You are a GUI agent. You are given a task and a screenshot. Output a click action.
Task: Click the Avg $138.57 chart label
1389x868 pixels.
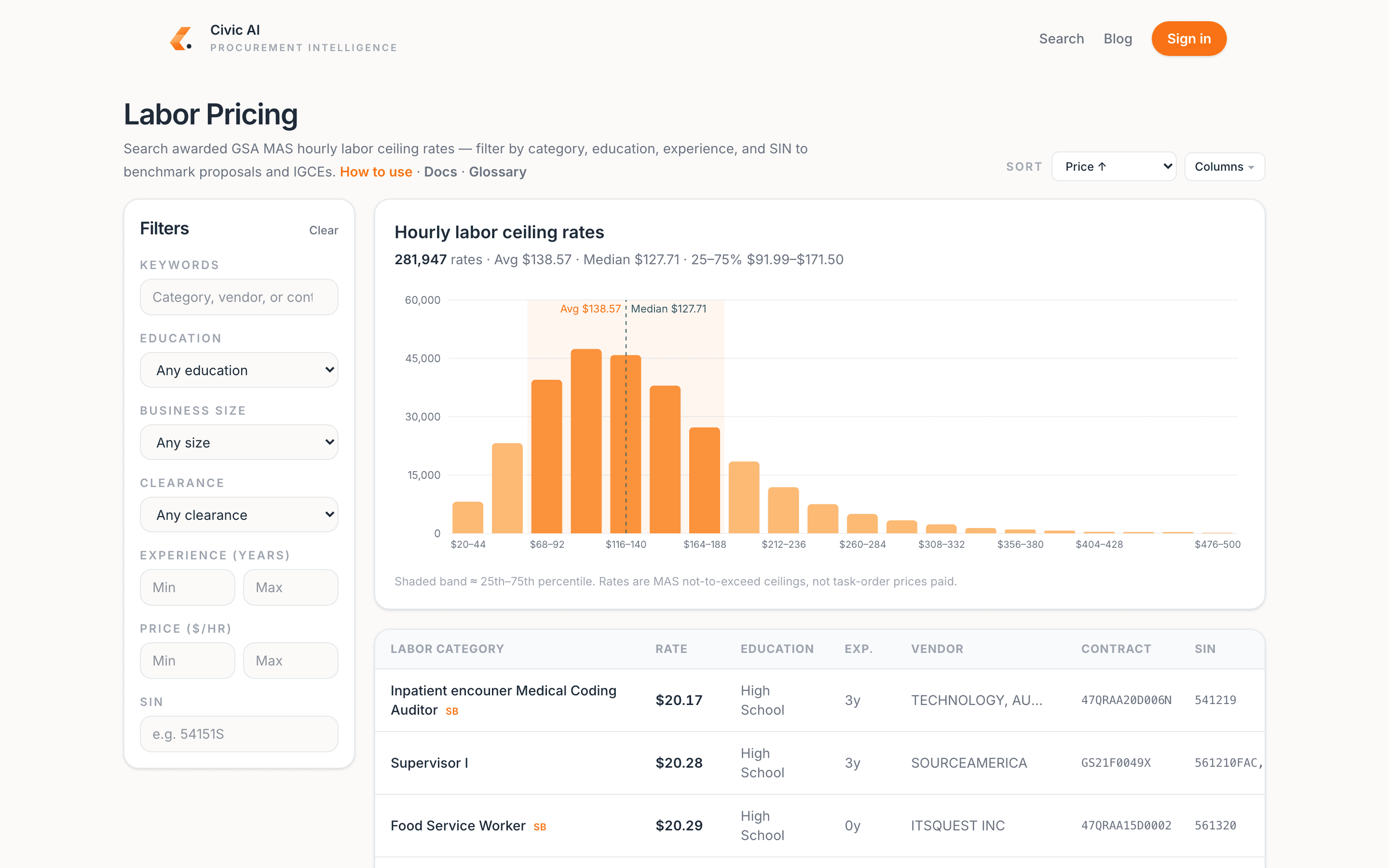pos(590,309)
